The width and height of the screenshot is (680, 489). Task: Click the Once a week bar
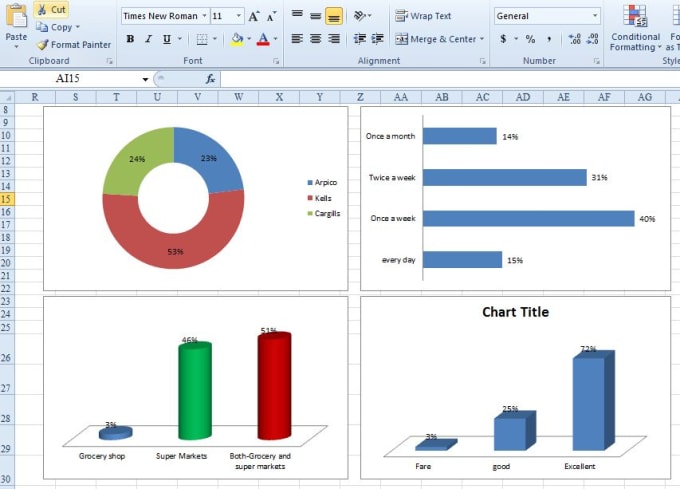(x=528, y=218)
